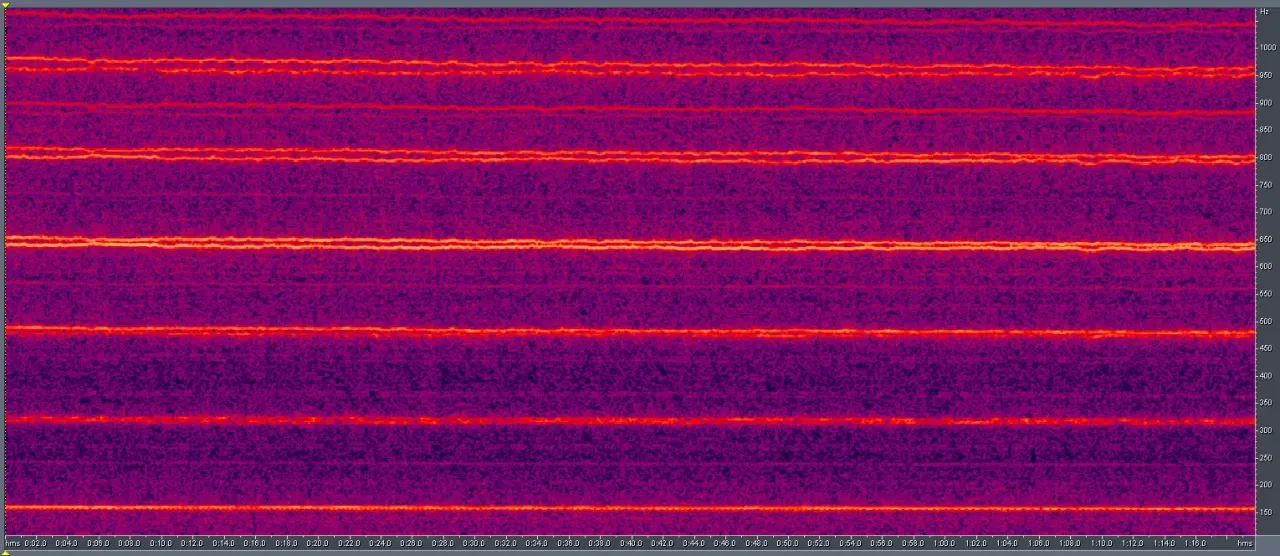Image resolution: width=1280 pixels, height=556 pixels.
Task: Click the 1:10.0 time ruler label
Action: point(1100,543)
